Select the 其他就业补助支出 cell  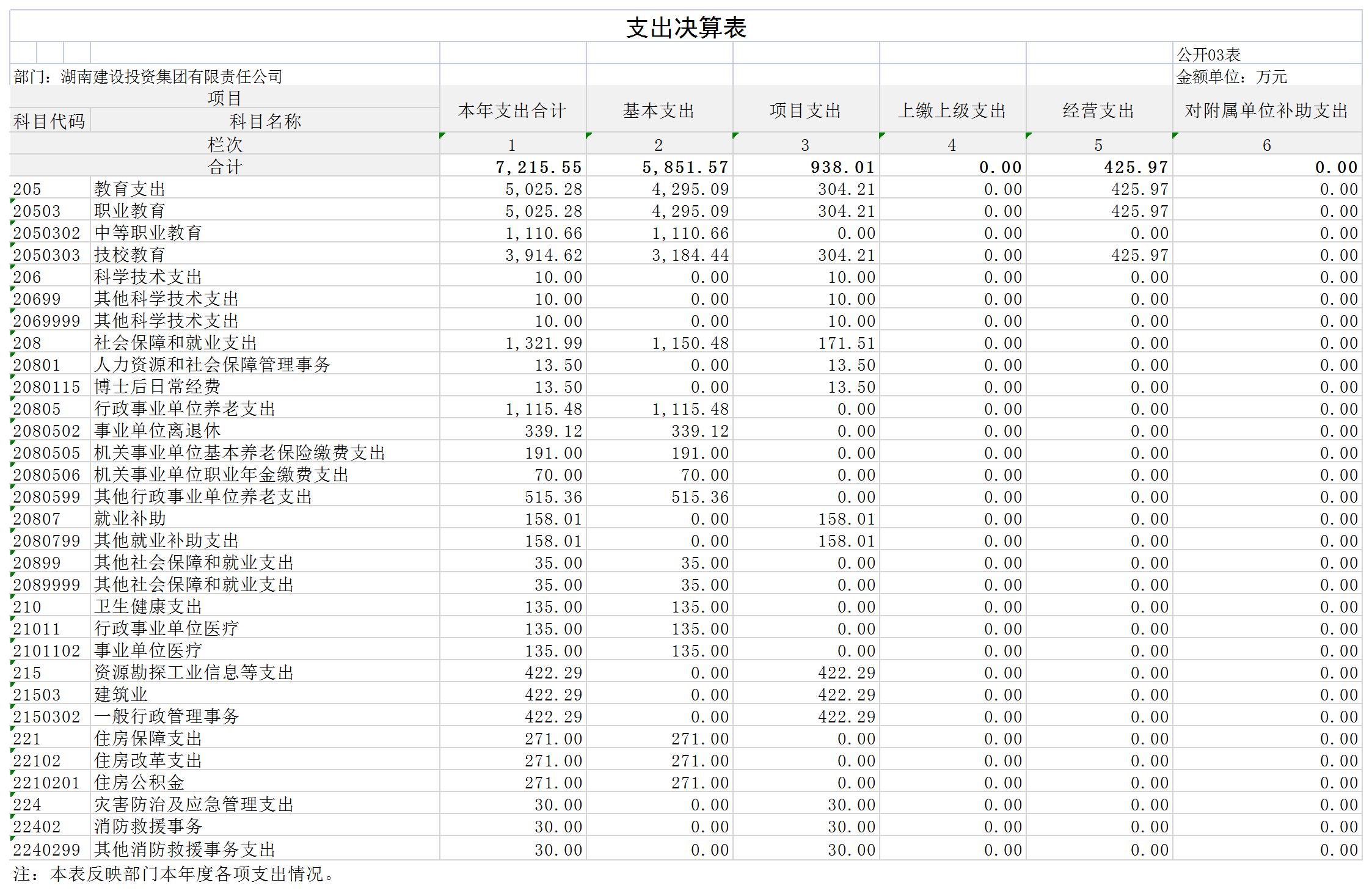point(265,540)
